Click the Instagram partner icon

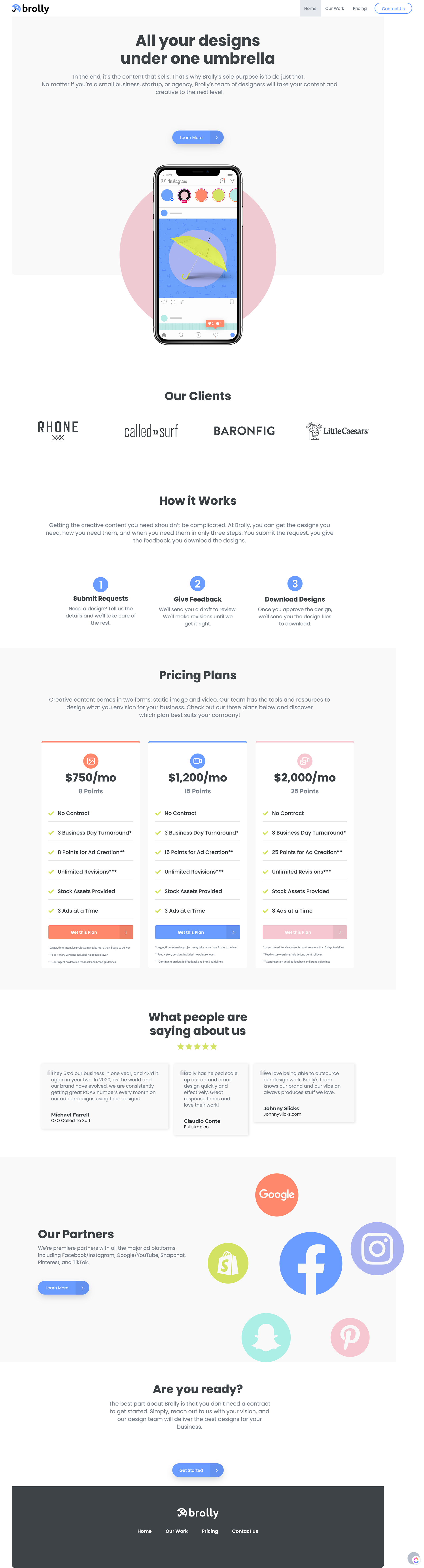click(x=377, y=1248)
